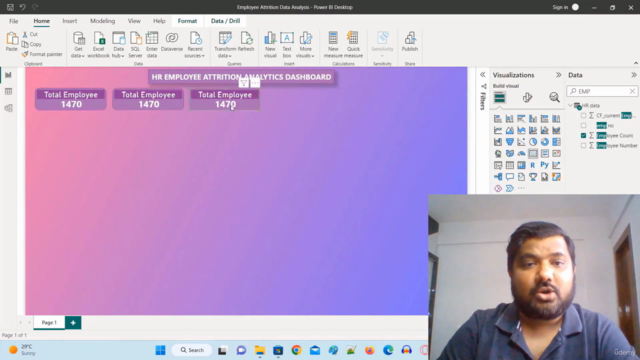Select the dashboard title text box
The width and height of the screenshot is (640, 360).
[242, 77]
